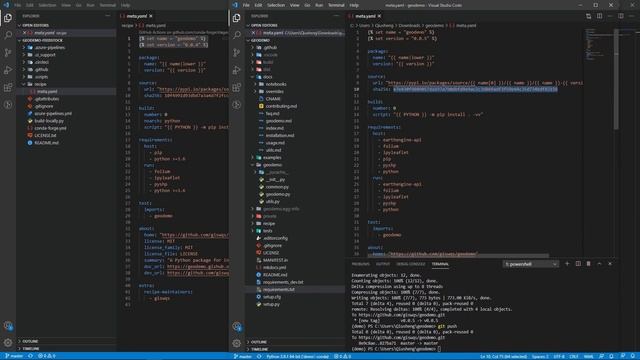Open mkdocs.yml in geodemo explorer

(x=274, y=267)
